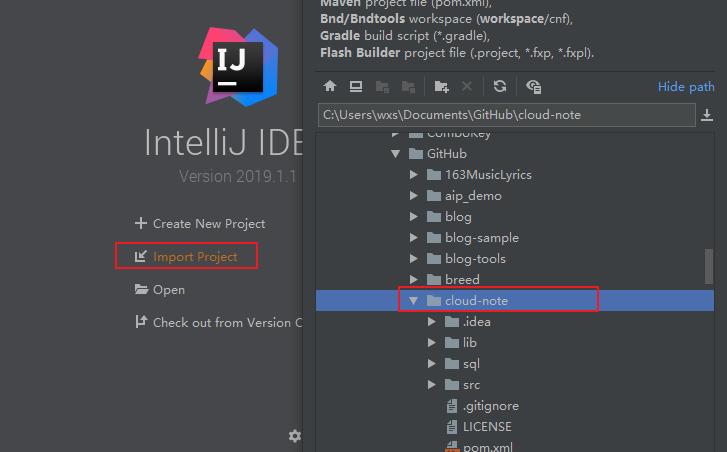Click the GitHub folder icon
Viewport: 727px width, 452px height.
coord(416,153)
